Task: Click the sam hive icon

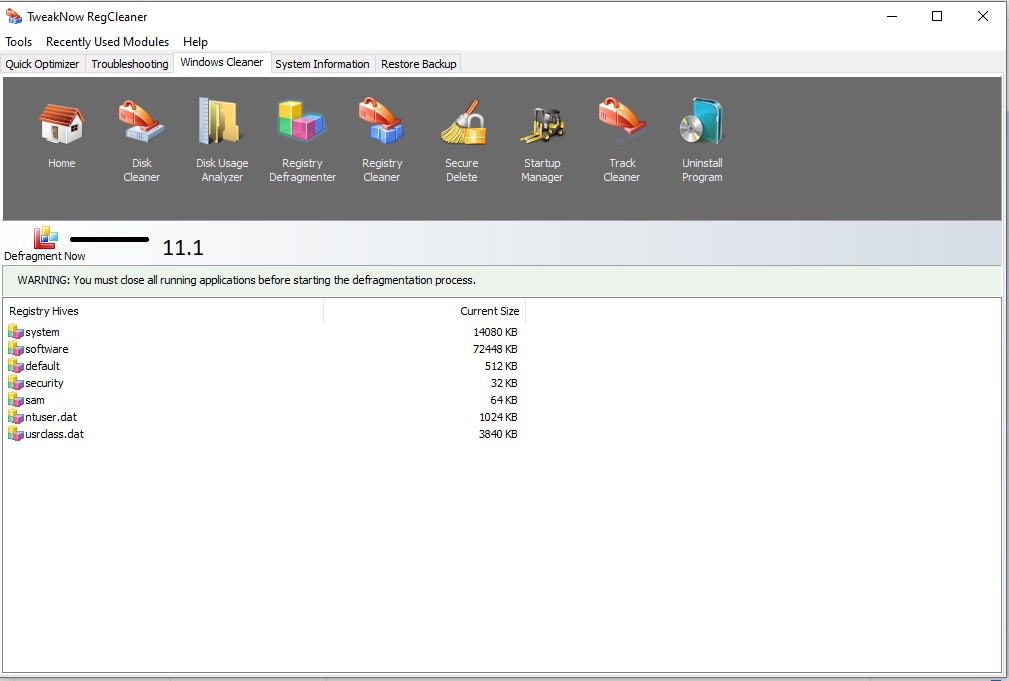Action: pos(15,400)
